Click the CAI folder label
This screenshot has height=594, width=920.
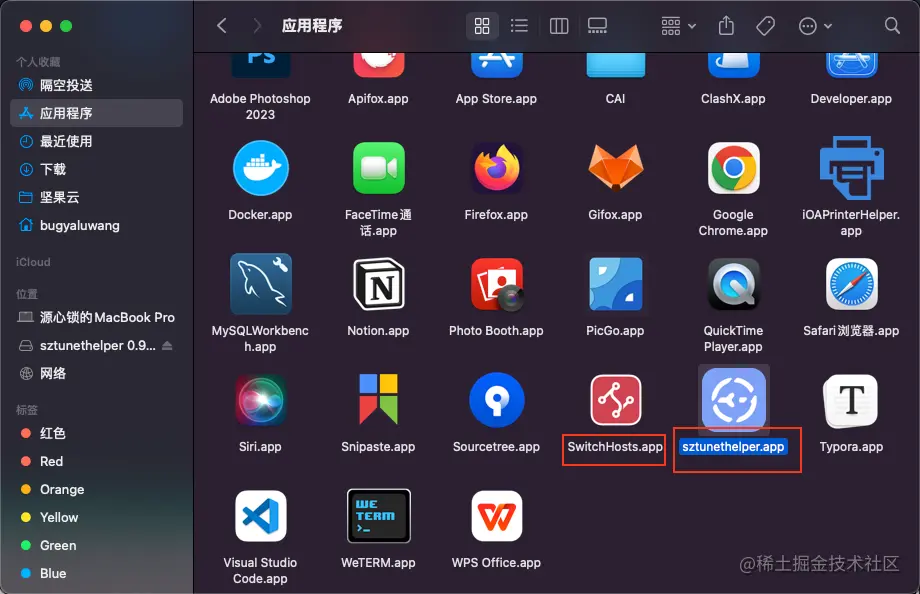click(x=615, y=99)
